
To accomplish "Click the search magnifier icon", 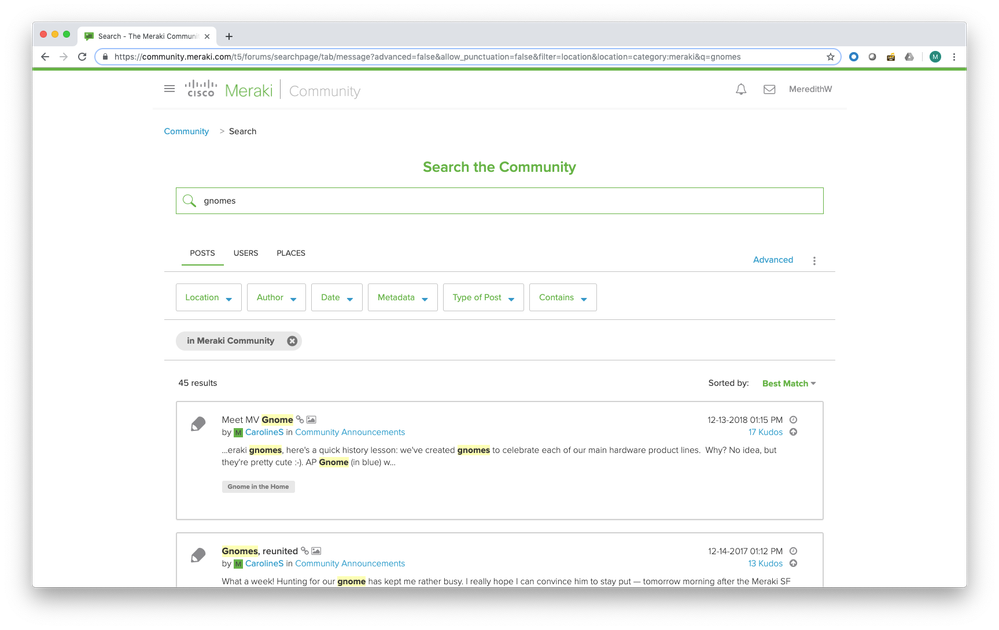I will 189,201.
